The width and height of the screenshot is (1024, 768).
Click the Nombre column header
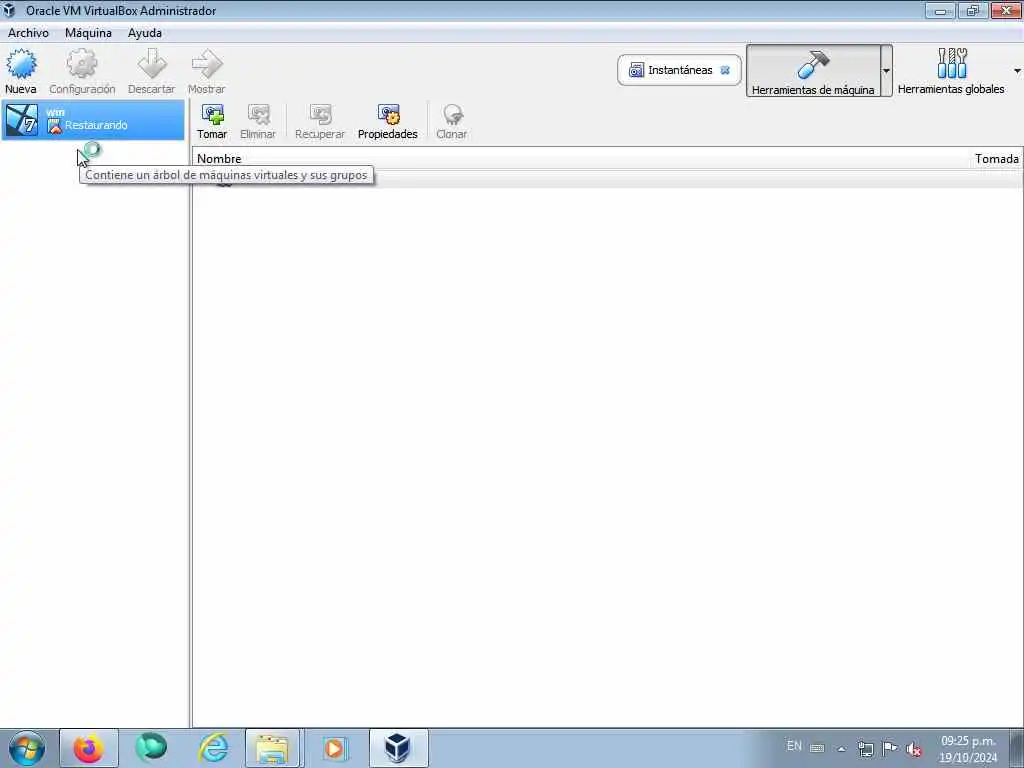click(x=219, y=159)
